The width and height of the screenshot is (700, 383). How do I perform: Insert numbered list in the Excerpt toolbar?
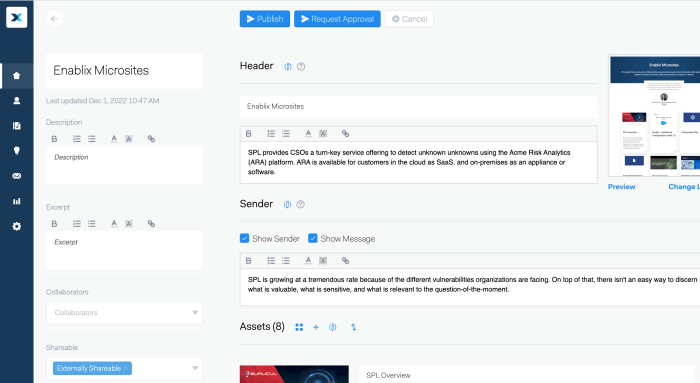pos(77,224)
